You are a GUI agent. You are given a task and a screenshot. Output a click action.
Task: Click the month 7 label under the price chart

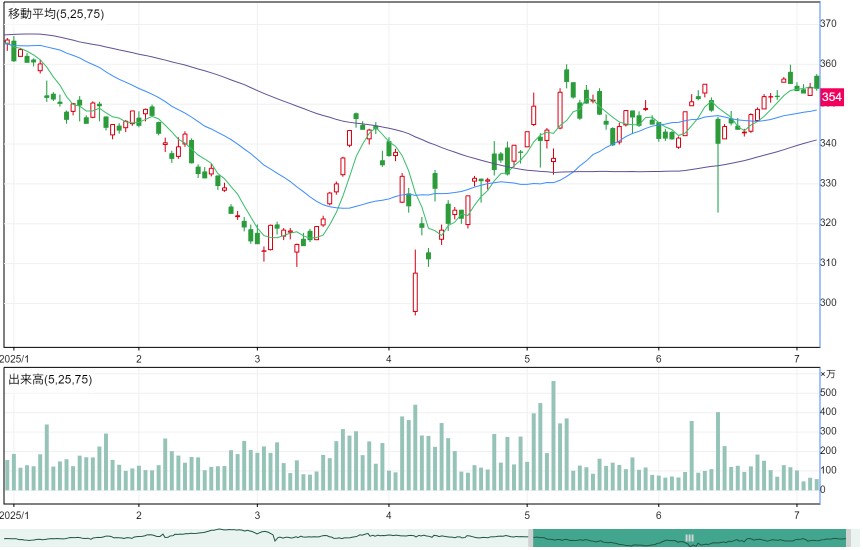click(x=796, y=359)
